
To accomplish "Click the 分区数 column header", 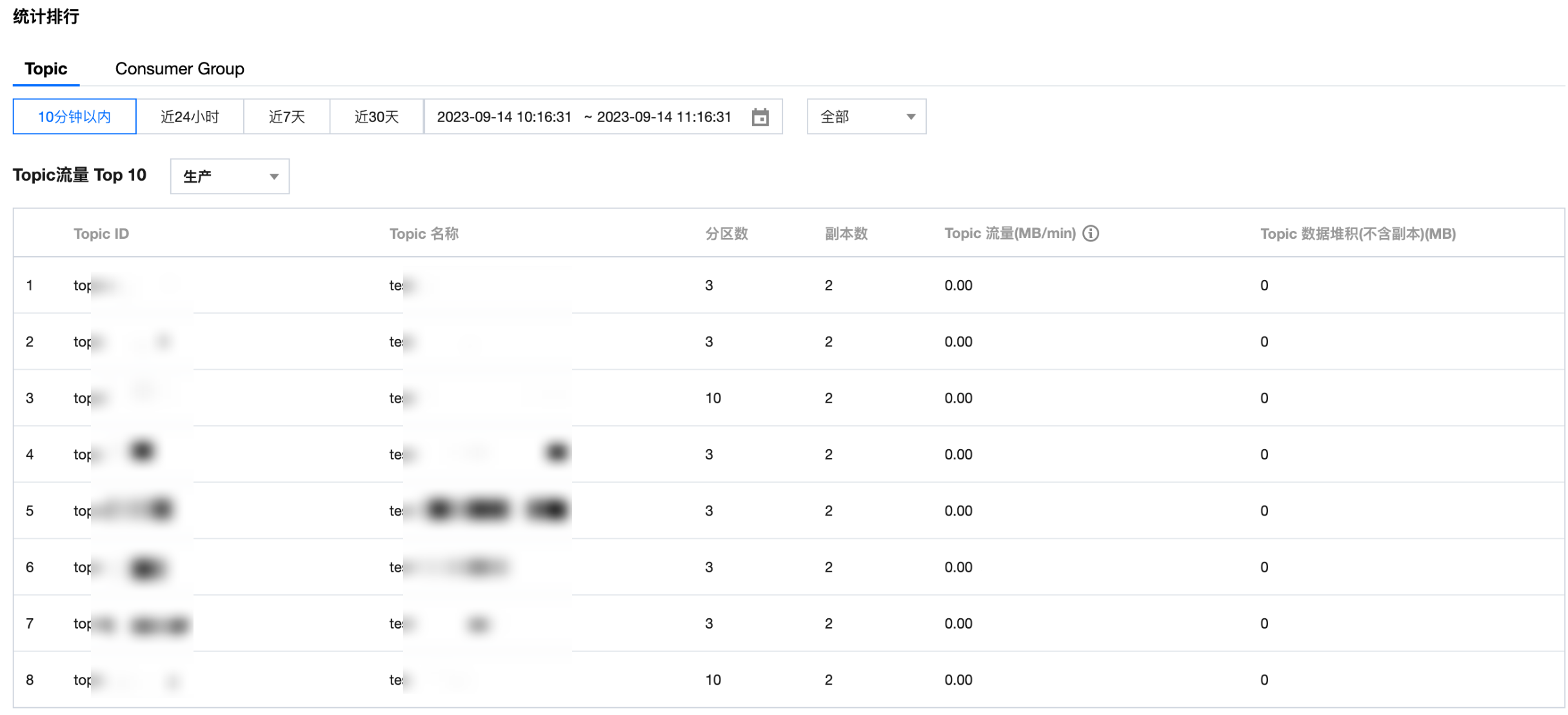I will tap(726, 234).
